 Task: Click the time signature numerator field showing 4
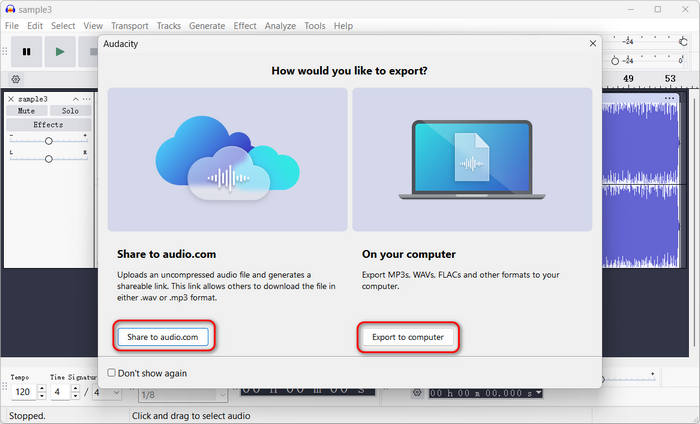[60, 392]
